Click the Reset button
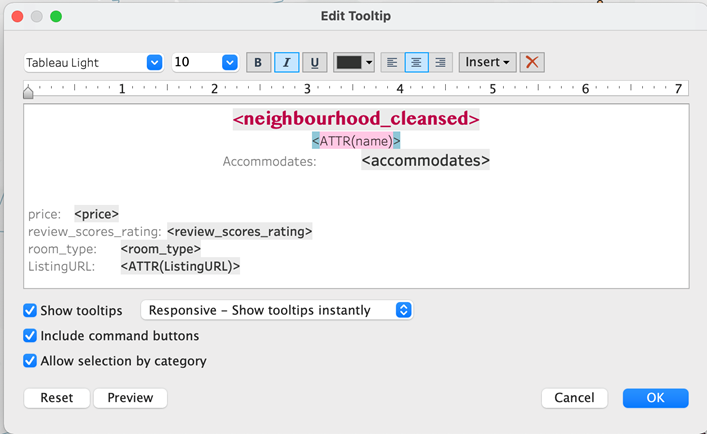The image size is (707, 434). pyautogui.click(x=57, y=398)
